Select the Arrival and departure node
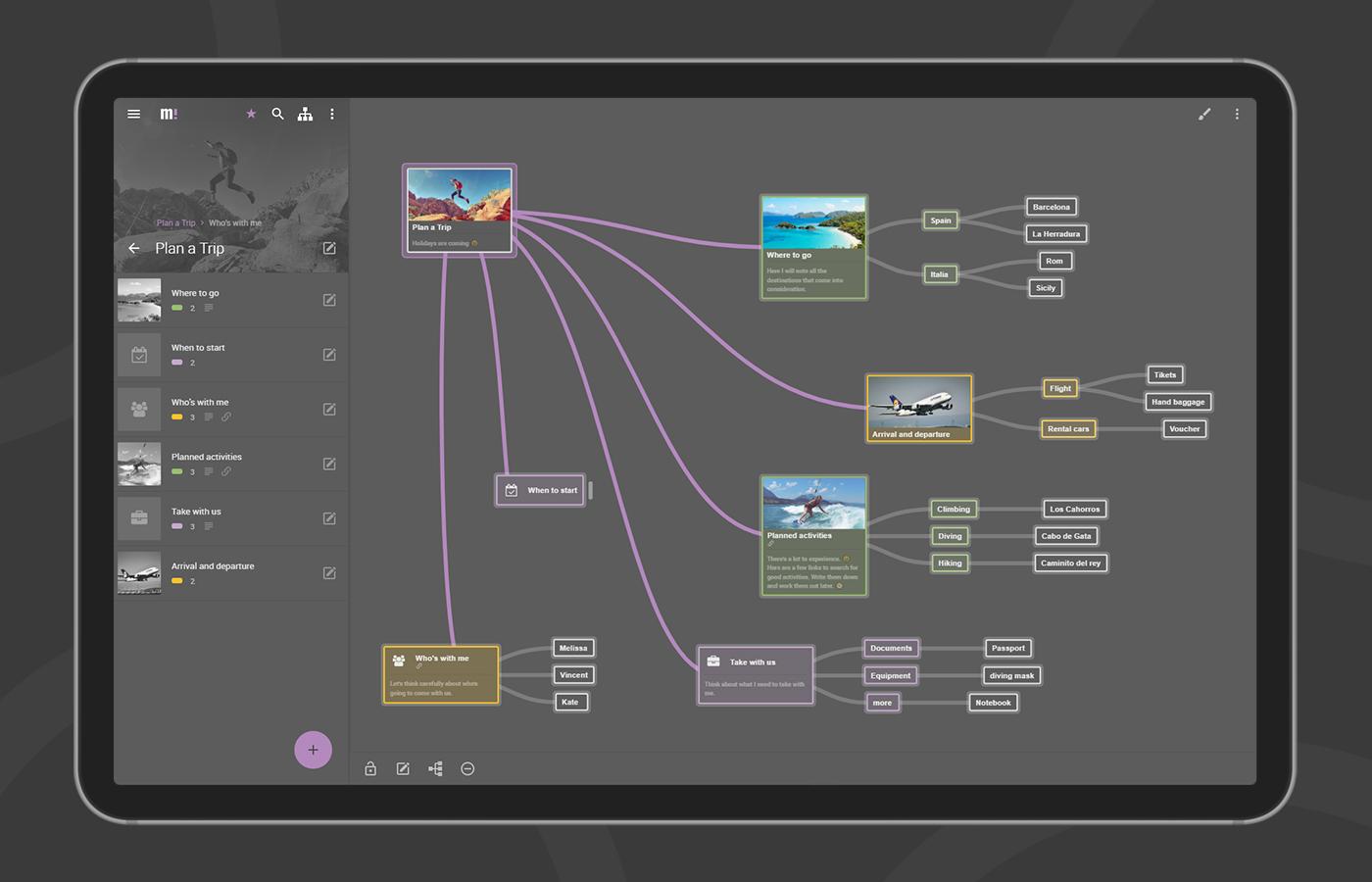This screenshot has width=1372, height=882. 919,409
